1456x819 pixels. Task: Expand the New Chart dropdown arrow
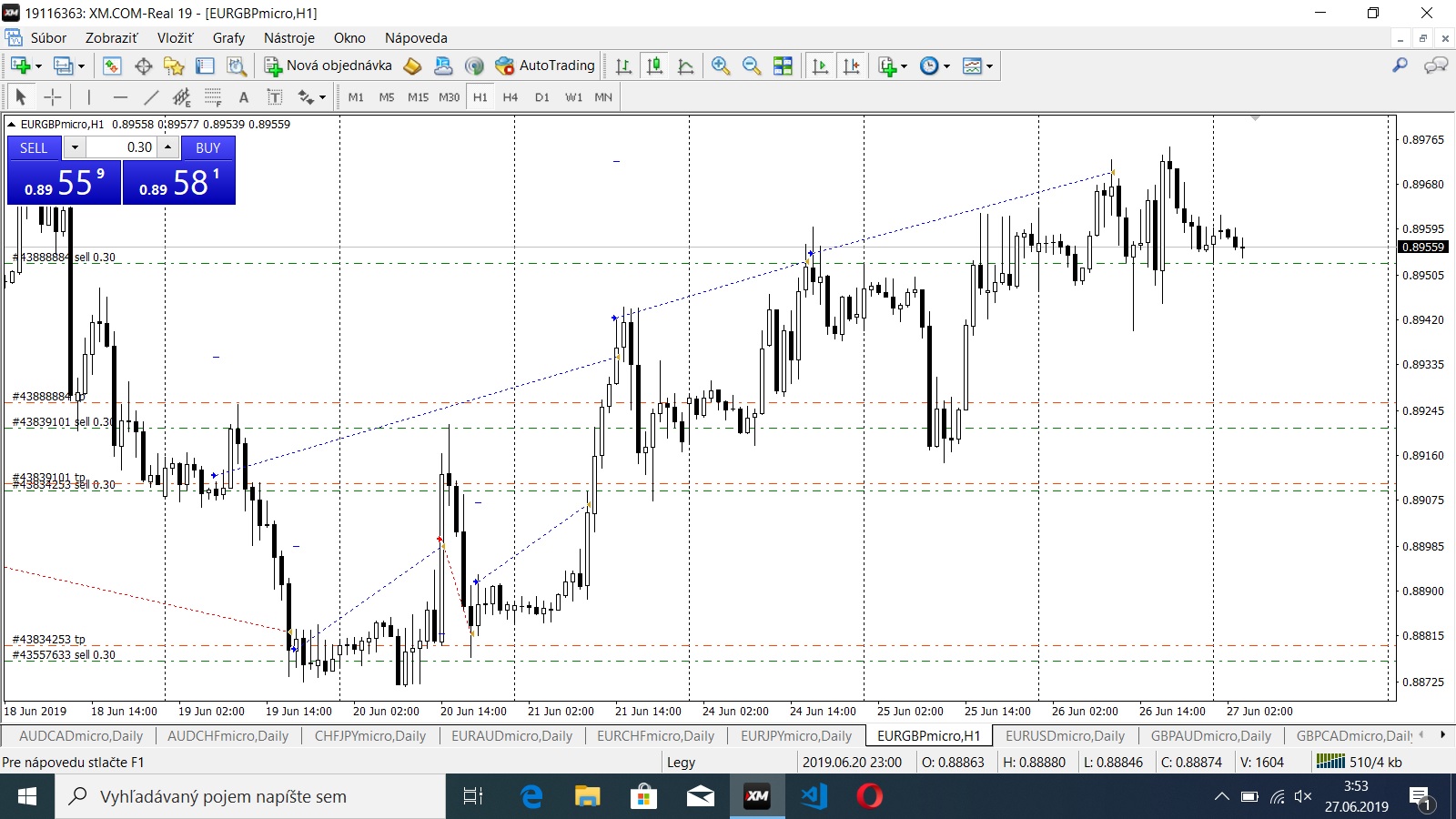(38, 66)
